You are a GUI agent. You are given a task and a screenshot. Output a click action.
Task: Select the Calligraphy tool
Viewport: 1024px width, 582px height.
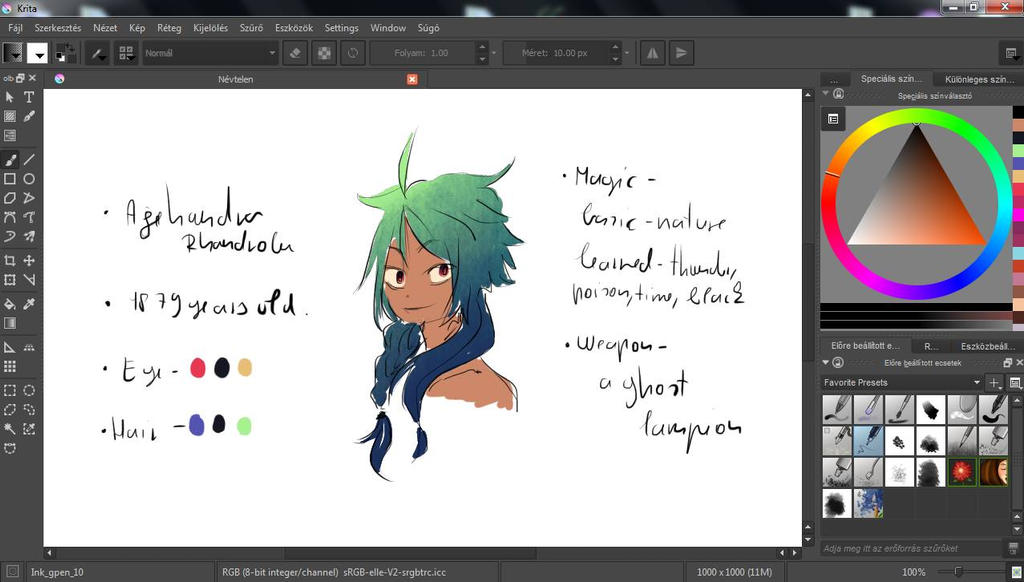tap(29, 116)
